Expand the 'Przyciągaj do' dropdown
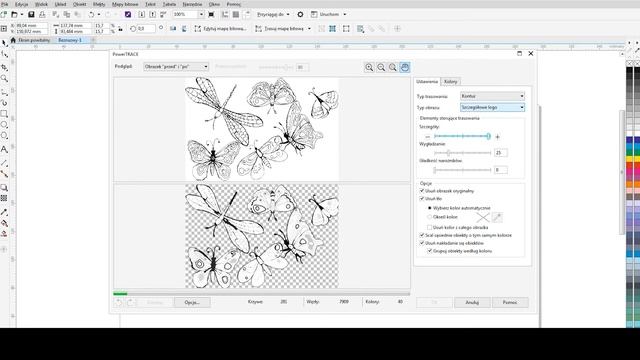The width and height of the screenshot is (640, 360). [x=288, y=14]
